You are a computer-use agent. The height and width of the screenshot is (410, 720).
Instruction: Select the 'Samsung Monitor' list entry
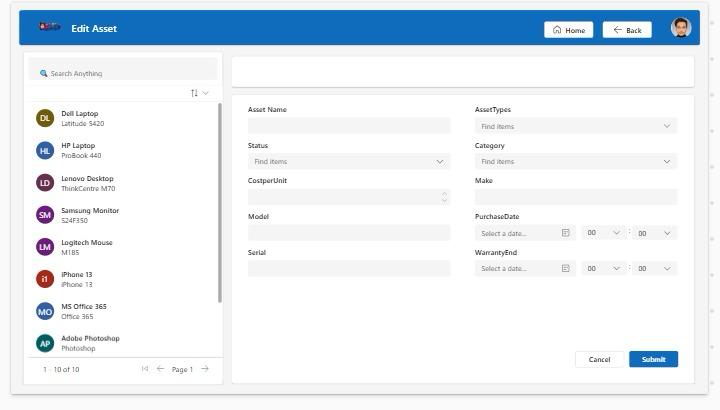pyautogui.click(x=123, y=215)
